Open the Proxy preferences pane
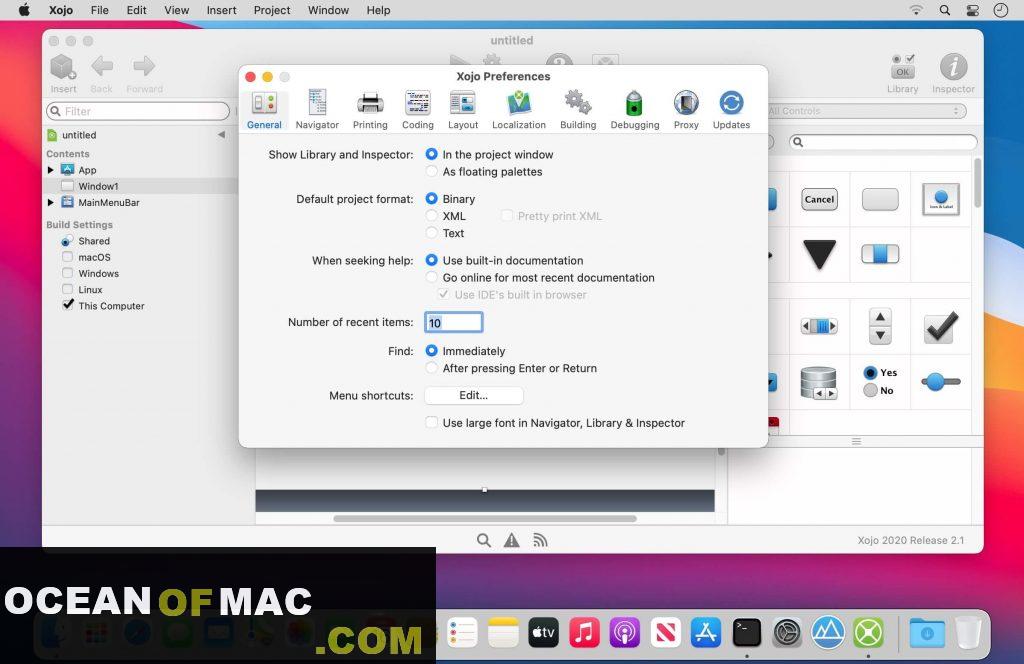This screenshot has height=664, width=1024. click(x=686, y=110)
